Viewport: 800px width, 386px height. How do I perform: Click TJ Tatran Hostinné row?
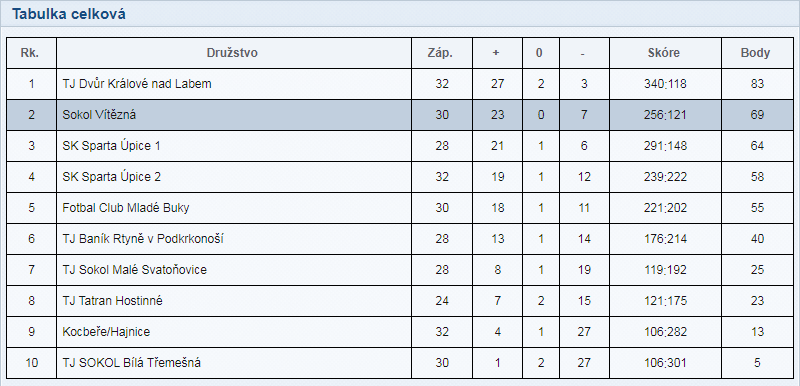tap(400, 301)
